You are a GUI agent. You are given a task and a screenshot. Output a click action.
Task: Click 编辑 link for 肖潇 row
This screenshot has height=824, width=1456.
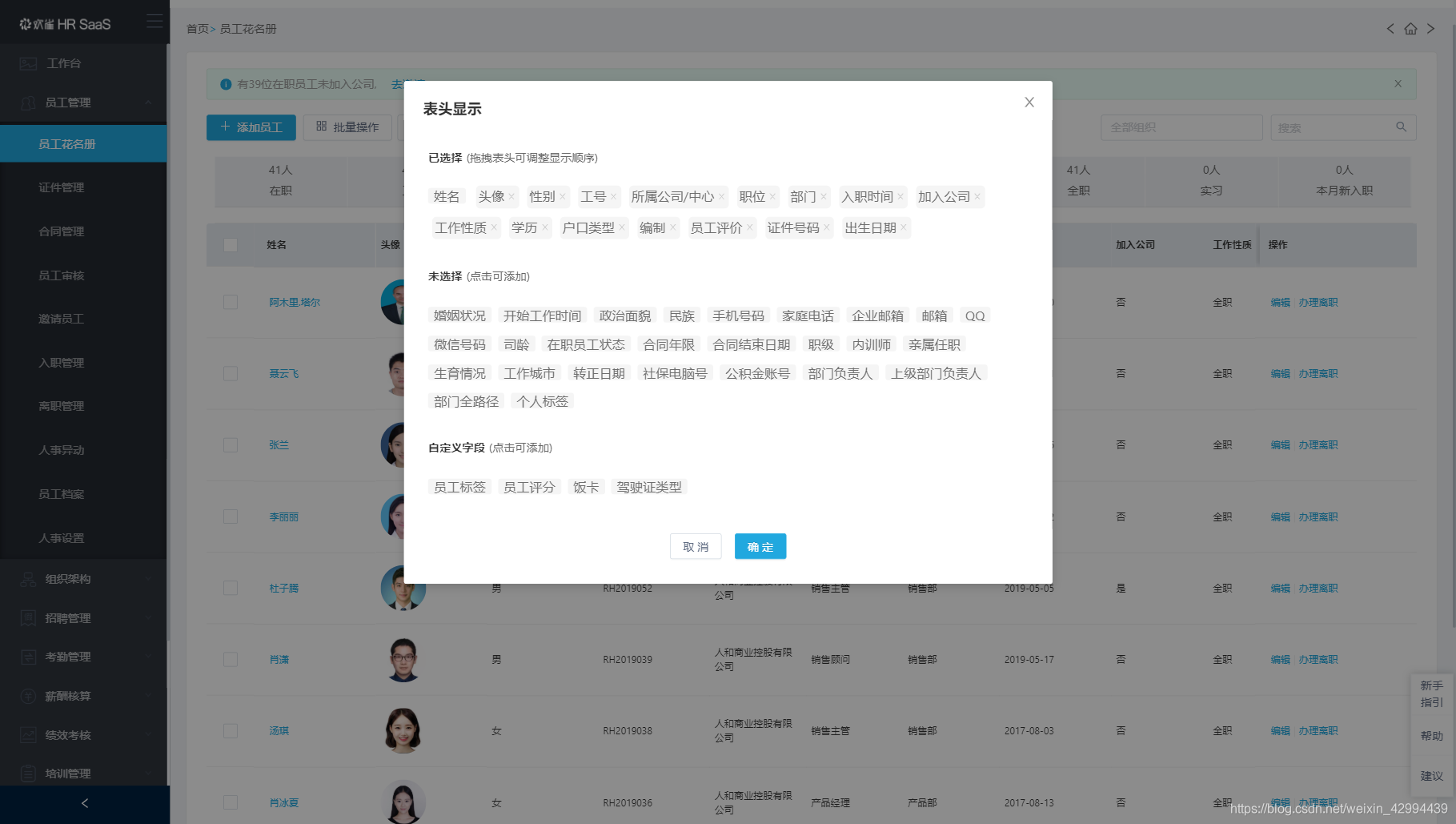coord(1280,660)
